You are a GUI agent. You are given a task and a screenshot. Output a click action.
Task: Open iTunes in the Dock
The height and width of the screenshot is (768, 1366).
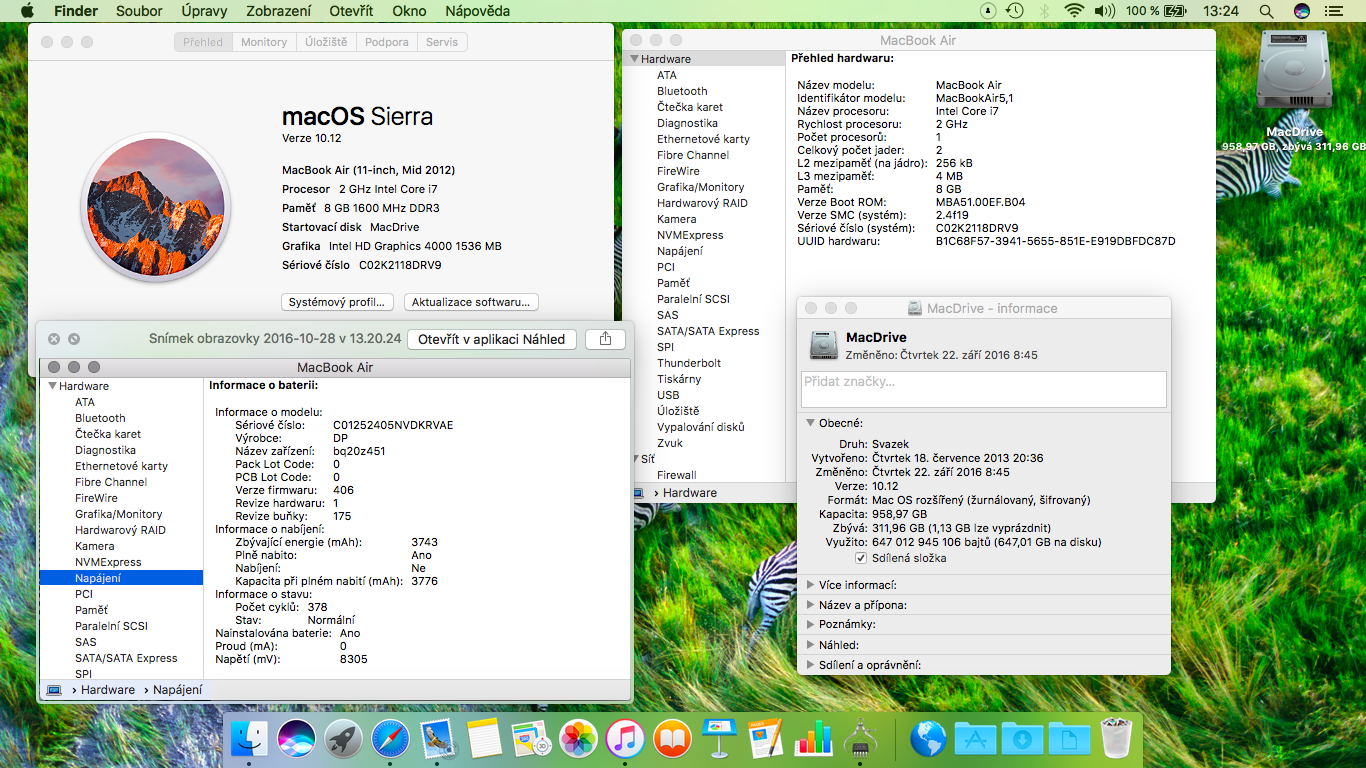625,740
